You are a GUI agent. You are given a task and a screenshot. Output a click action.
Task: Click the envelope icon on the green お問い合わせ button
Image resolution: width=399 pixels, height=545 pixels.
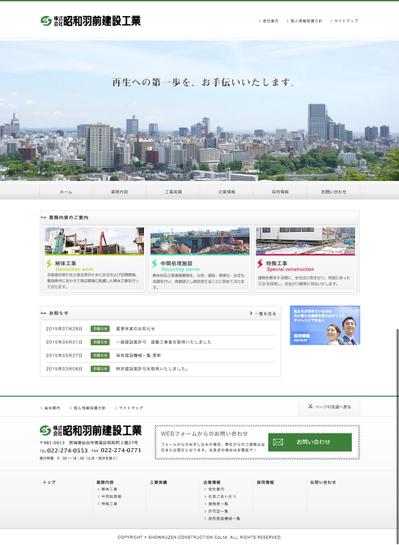coord(278,442)
